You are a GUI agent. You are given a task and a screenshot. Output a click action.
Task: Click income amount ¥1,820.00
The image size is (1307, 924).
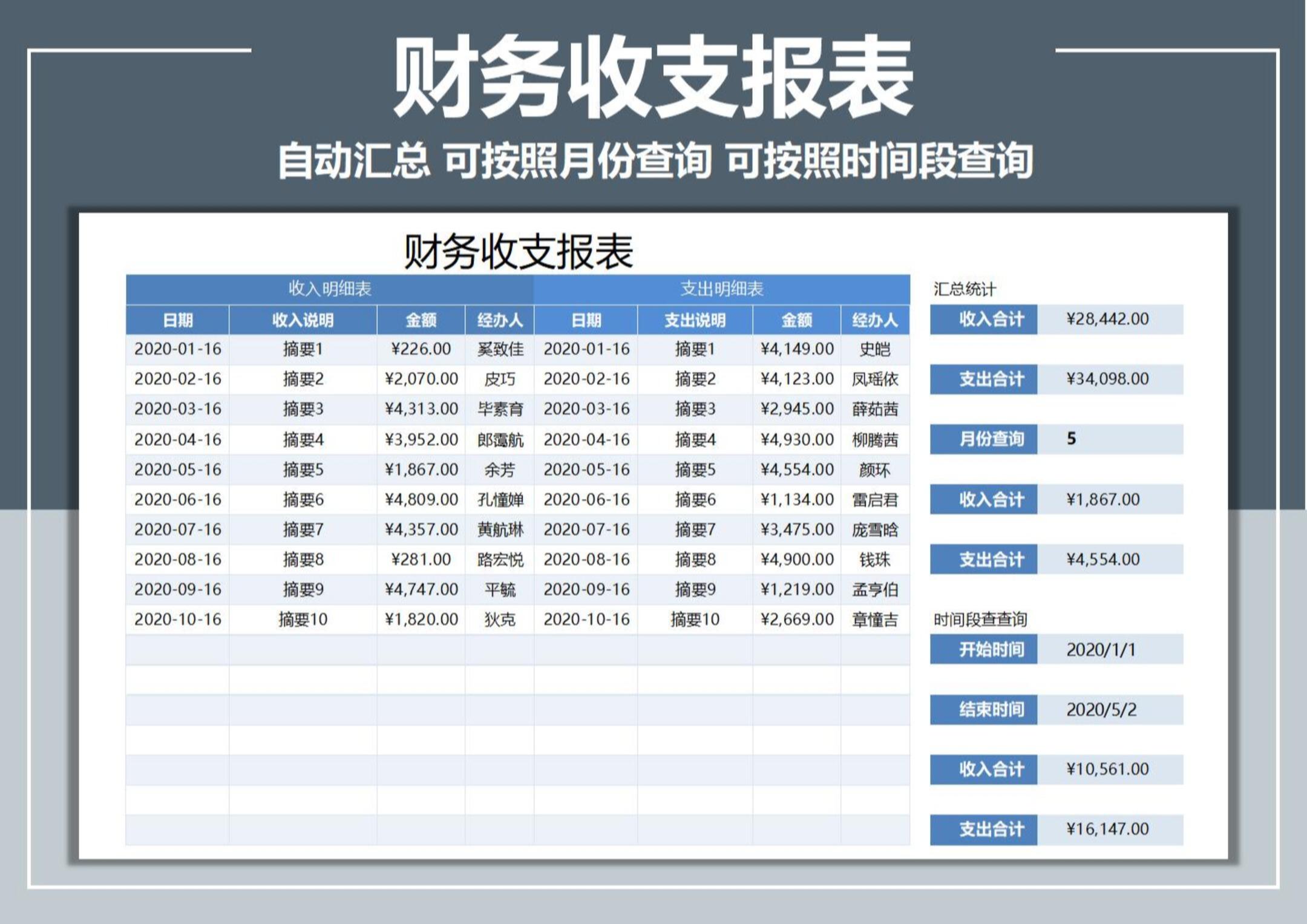click(x=421, y=619)
